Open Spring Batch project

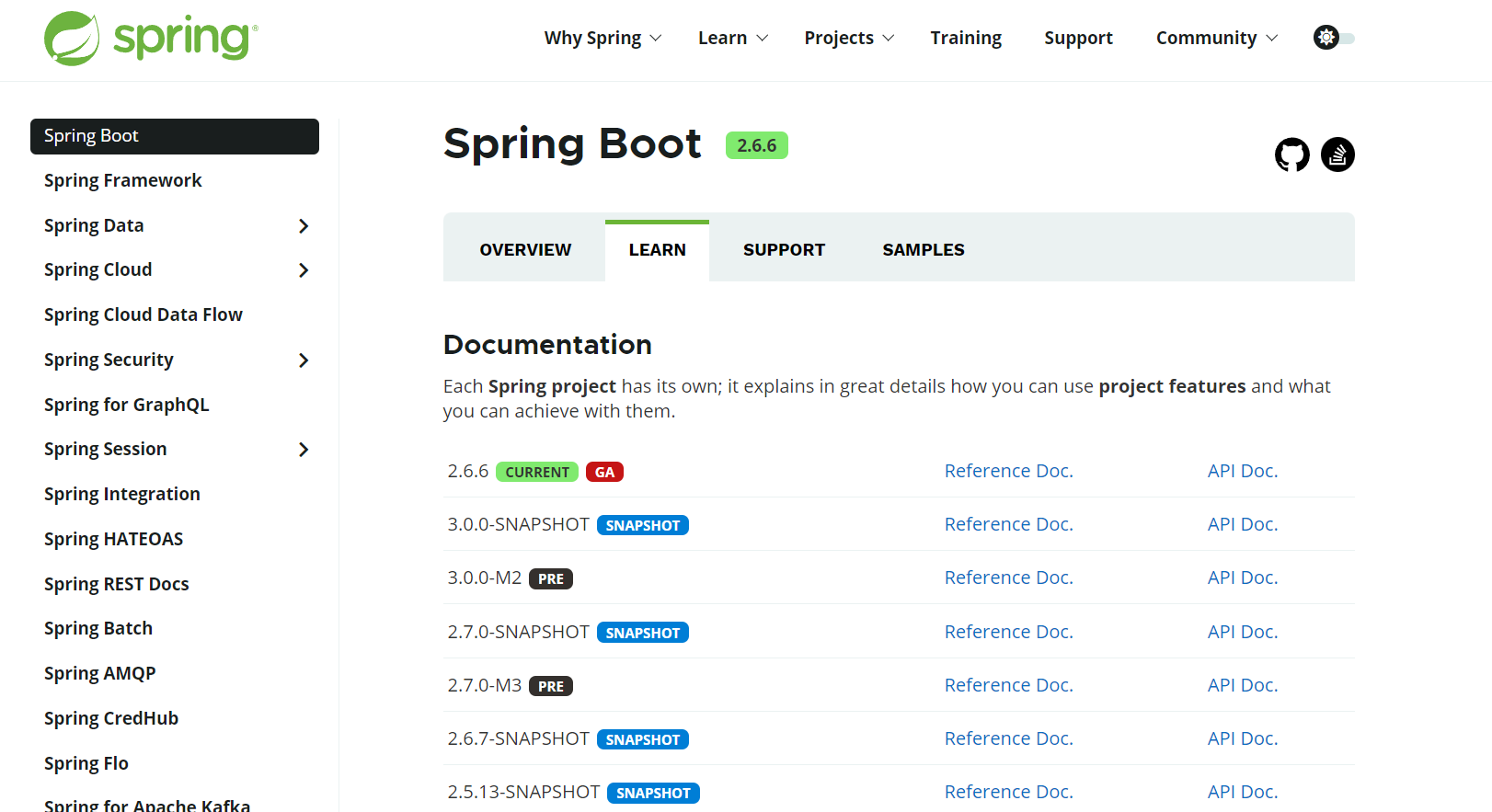tap(98, 629)
